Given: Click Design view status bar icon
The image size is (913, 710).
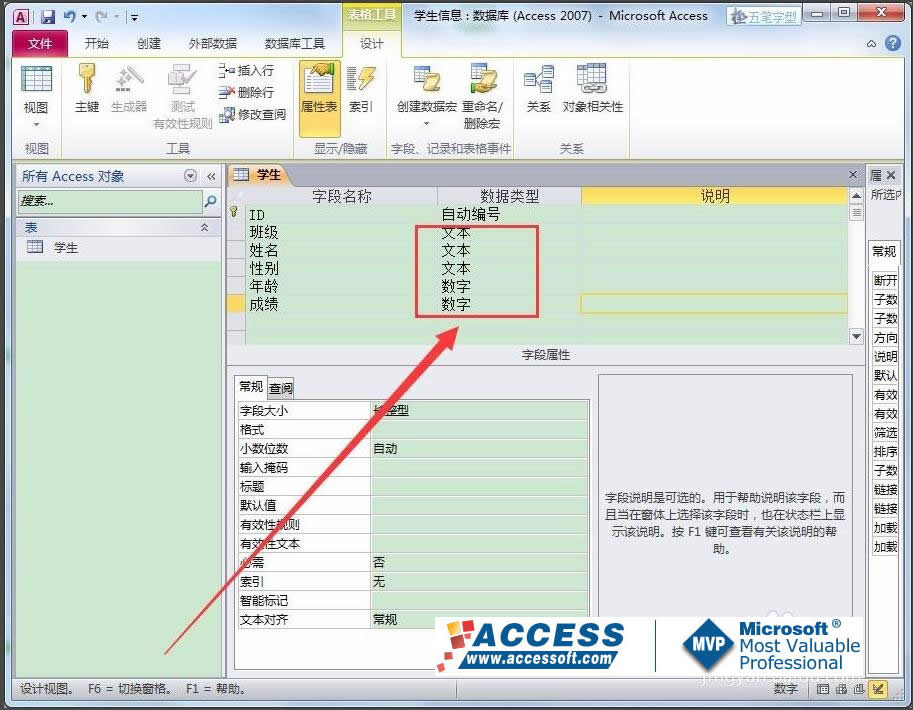Looking at the screenshot, I should click(x=877, y=690).
